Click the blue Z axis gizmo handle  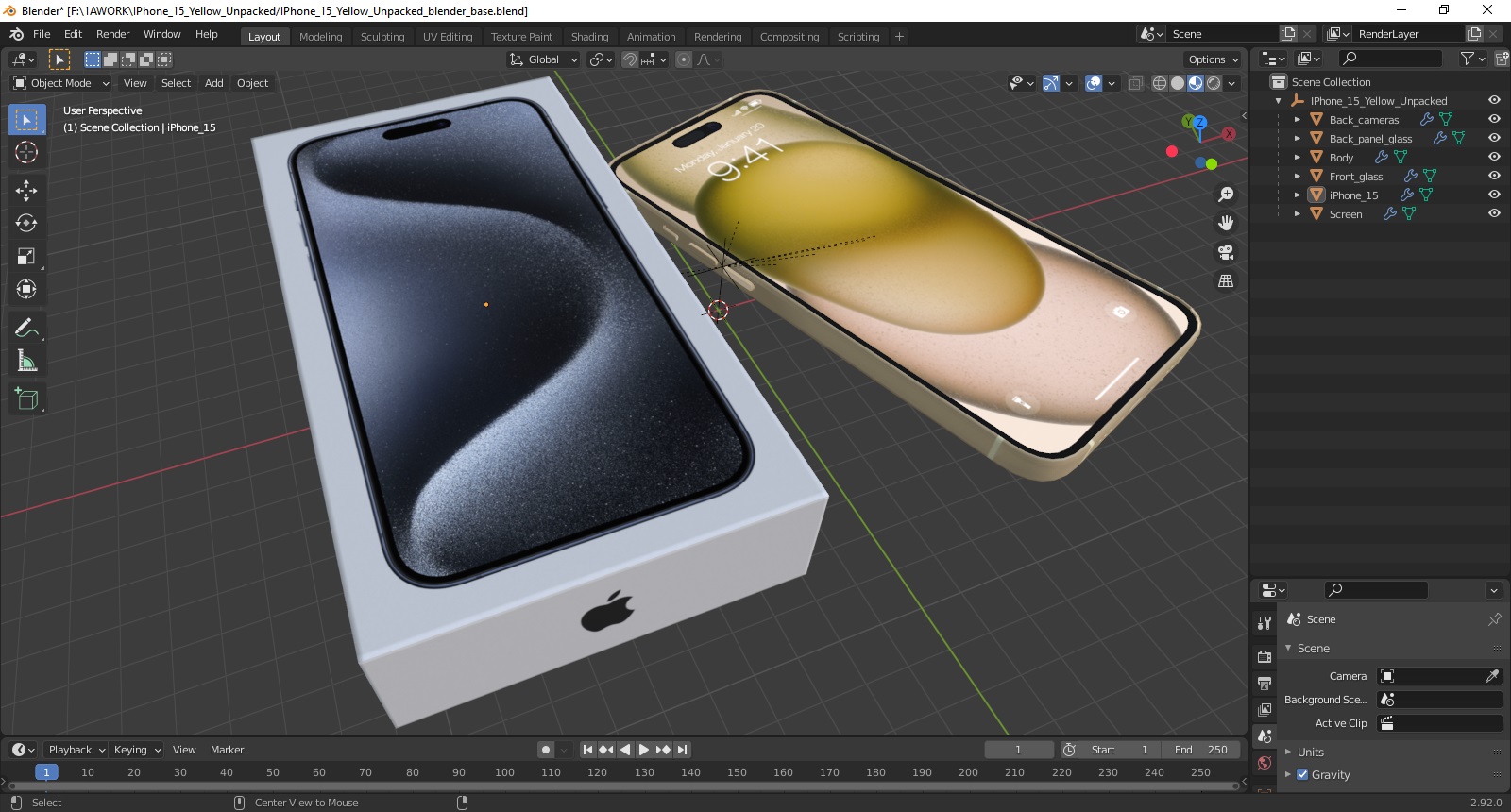tap(1199, 122)
